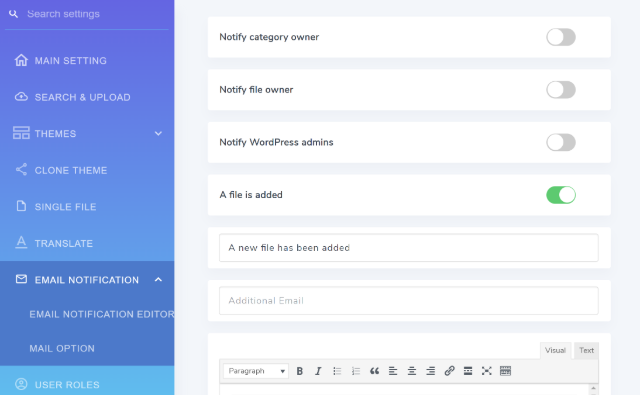Viewport: 640px width, 395px height.
Task: Click the document icon beside Single File
Action: click(x=21, y=206)
